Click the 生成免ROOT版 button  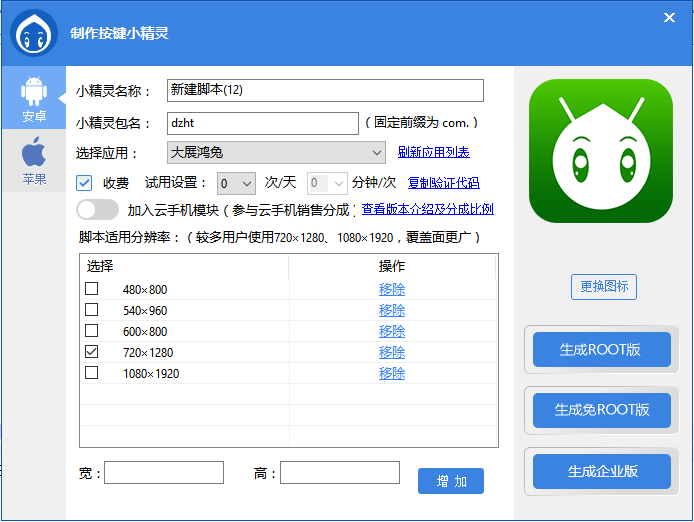tap(601, 410)
